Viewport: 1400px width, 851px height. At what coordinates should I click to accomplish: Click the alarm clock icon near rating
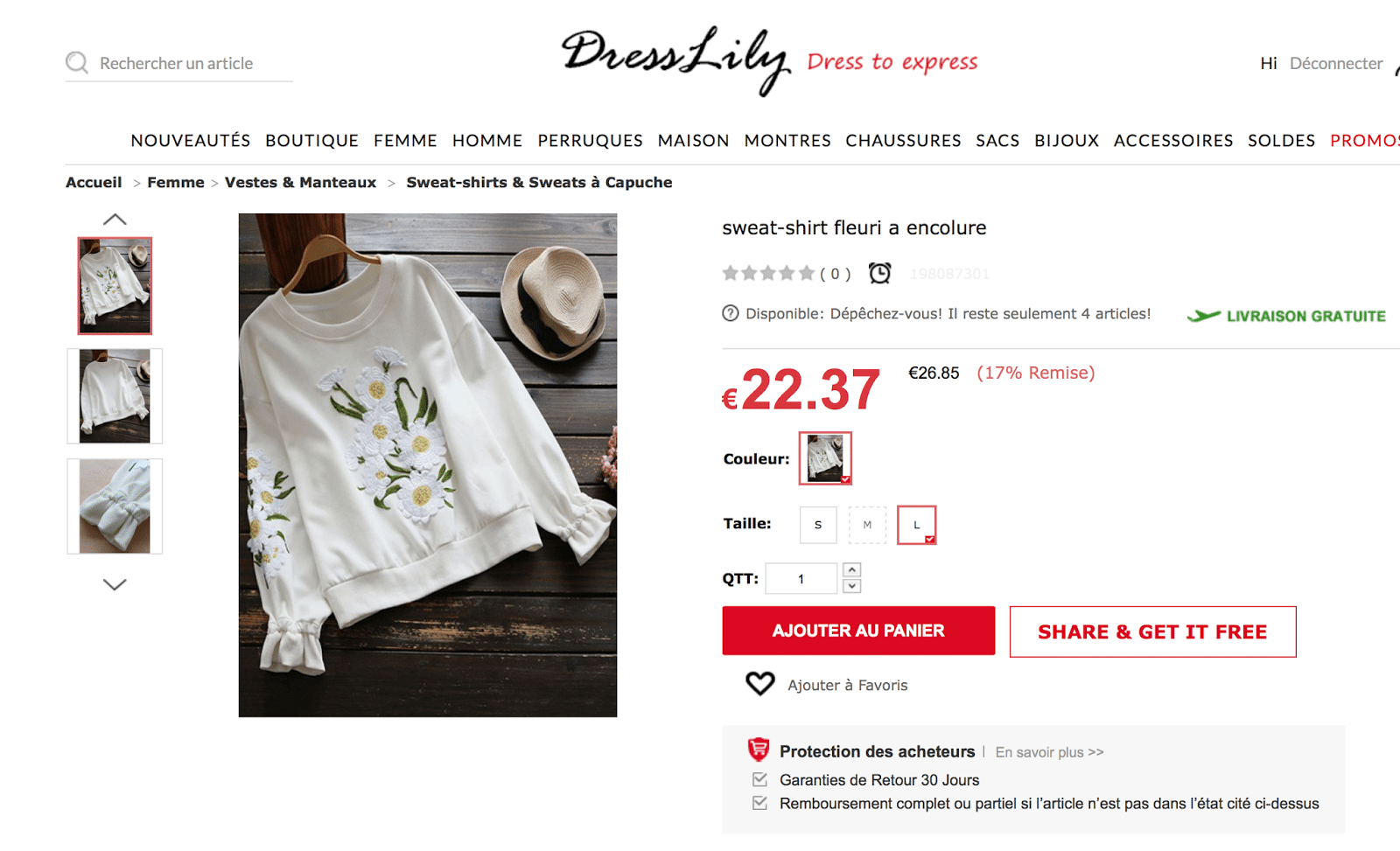(879, 274)
